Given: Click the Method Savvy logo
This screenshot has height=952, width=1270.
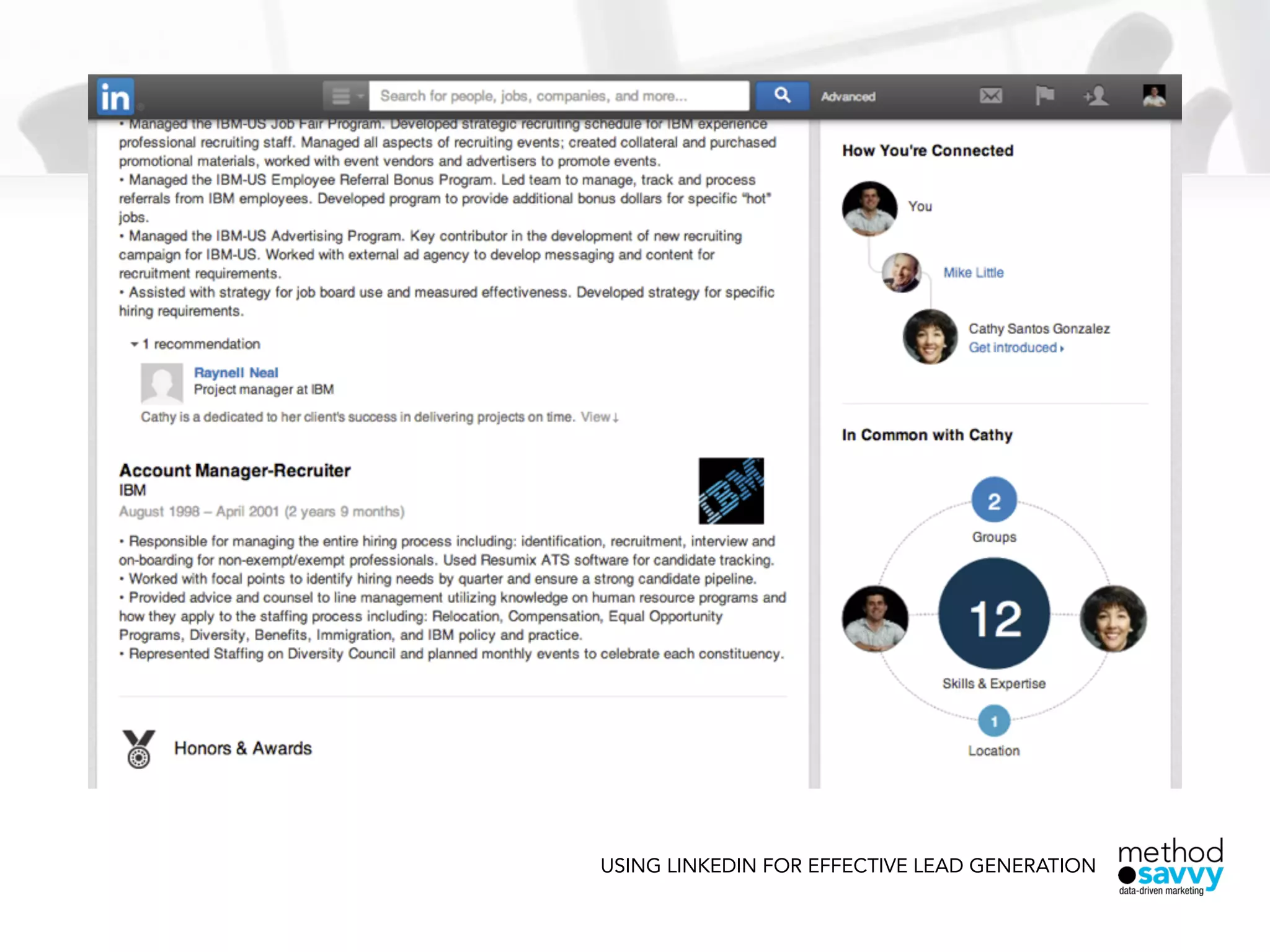Looking at the screenshot, I should 1170,866.
